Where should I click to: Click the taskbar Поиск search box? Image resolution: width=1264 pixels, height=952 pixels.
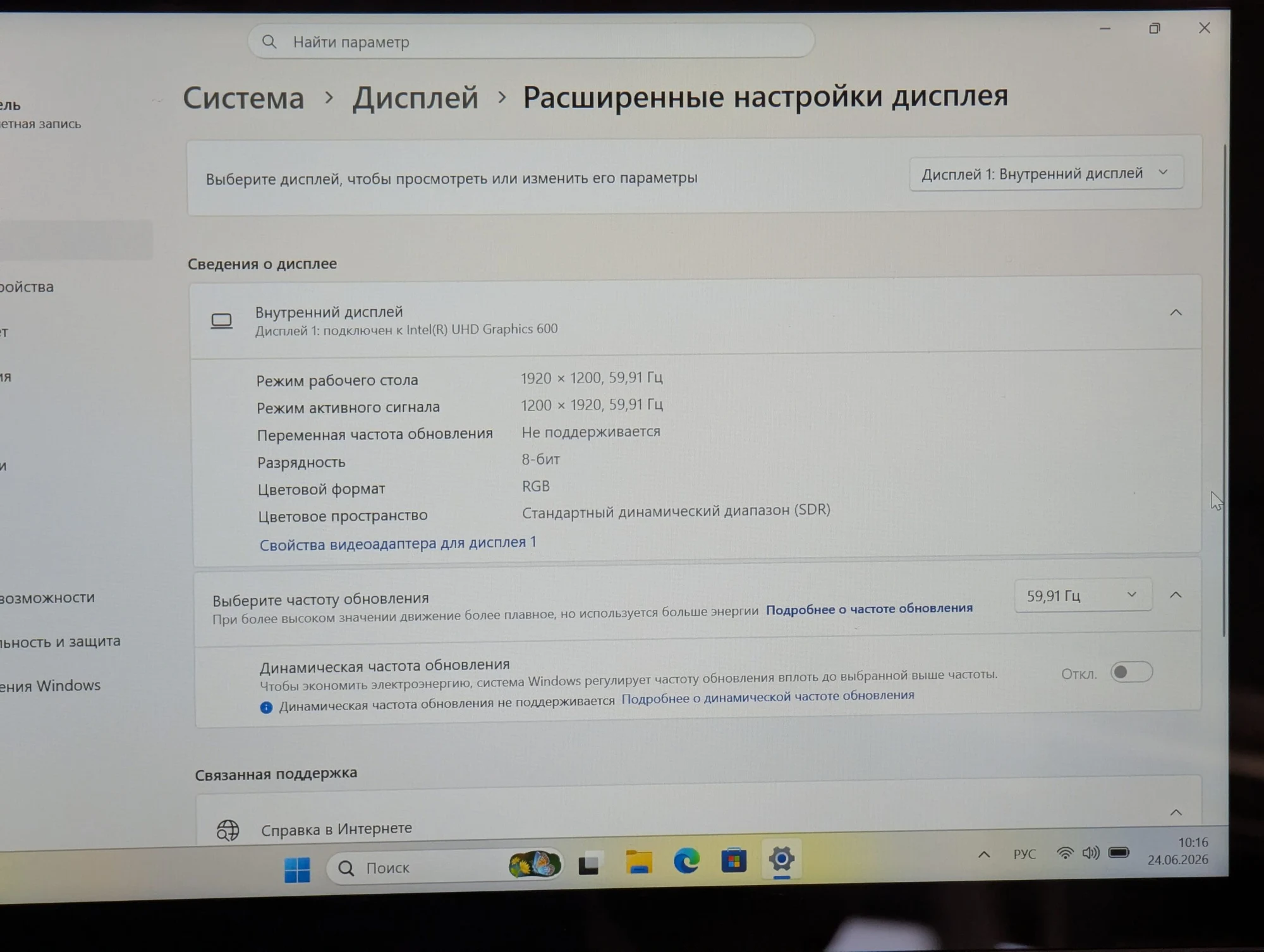444,866
